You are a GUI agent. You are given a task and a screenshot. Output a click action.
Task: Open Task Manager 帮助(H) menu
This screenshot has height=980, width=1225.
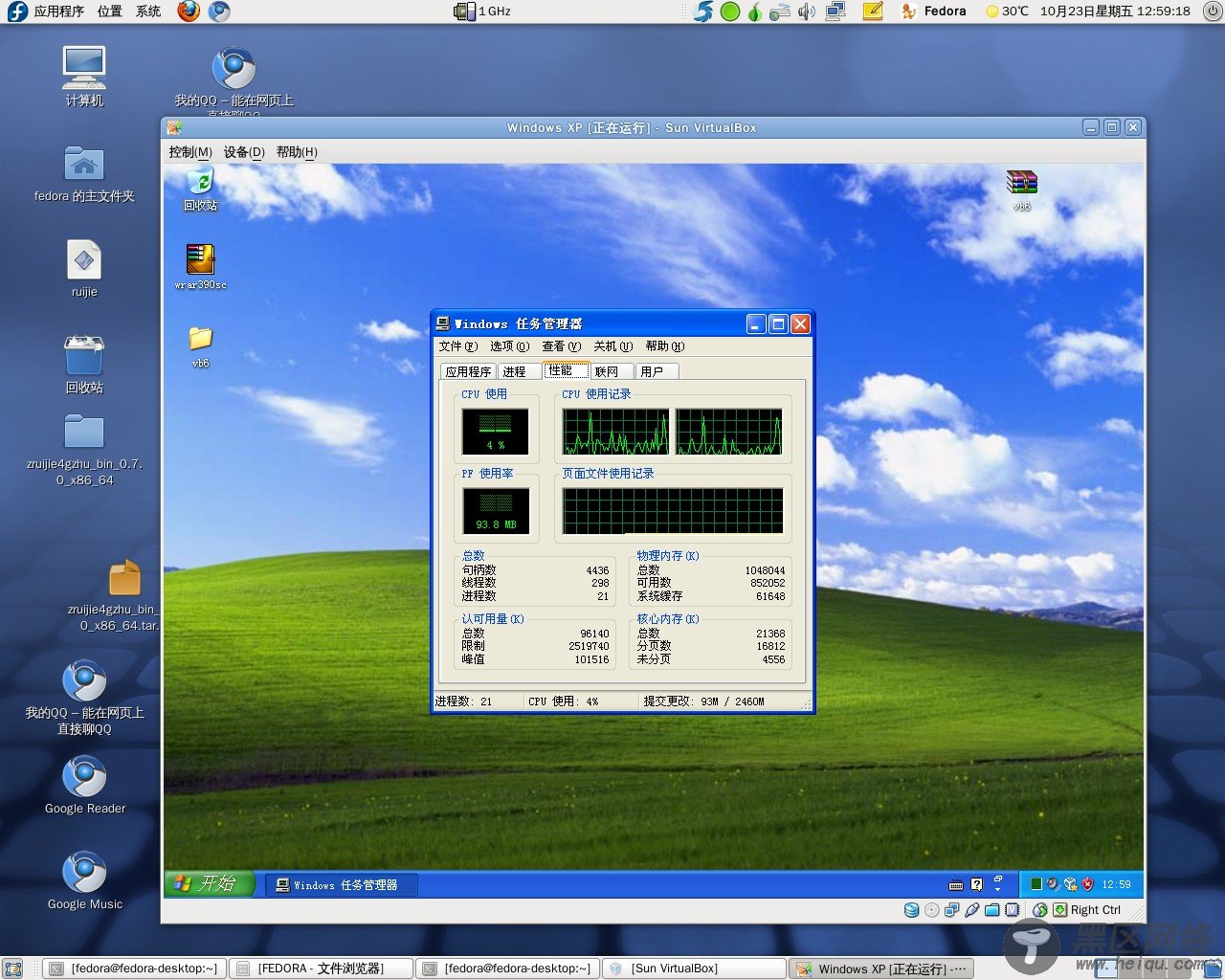tap(664, 346)
